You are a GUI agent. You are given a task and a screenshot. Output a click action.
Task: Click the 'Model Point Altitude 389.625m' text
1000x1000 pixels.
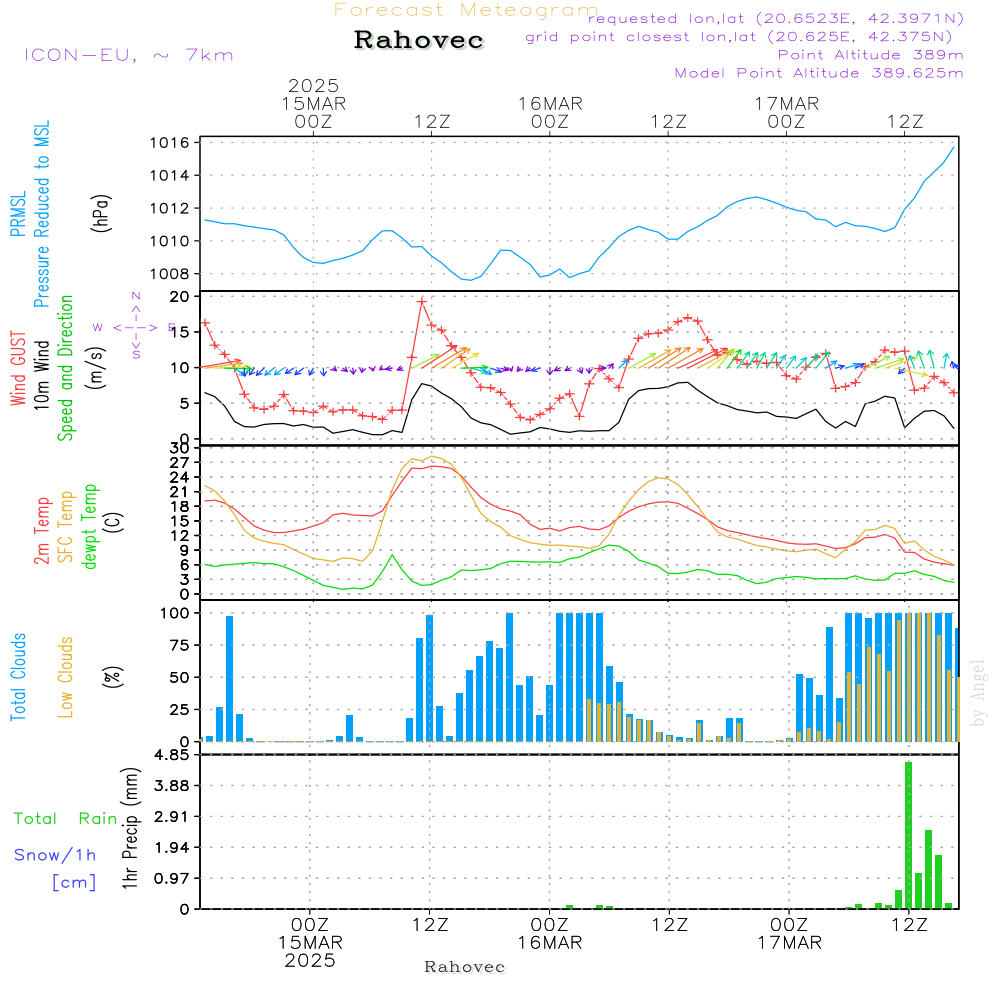819,73
